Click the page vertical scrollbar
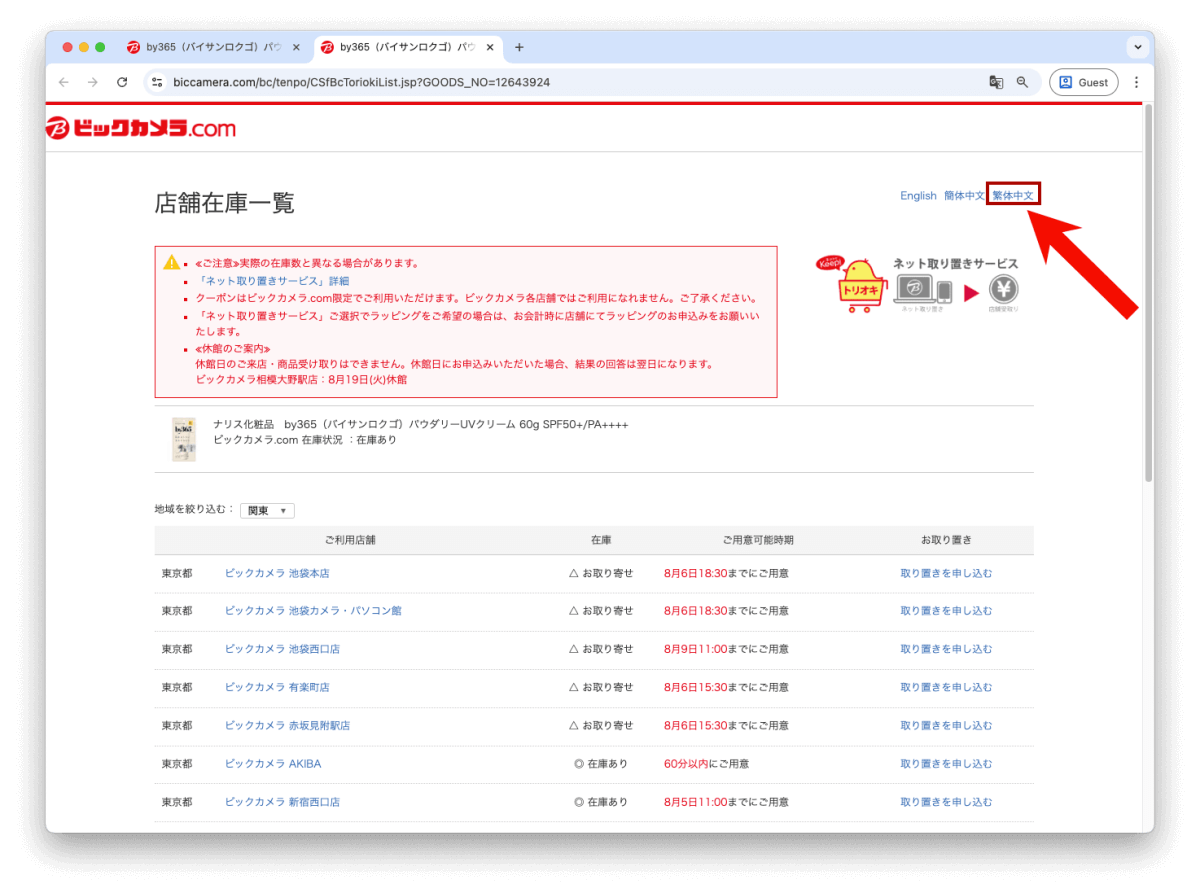 pos(1148,292)
